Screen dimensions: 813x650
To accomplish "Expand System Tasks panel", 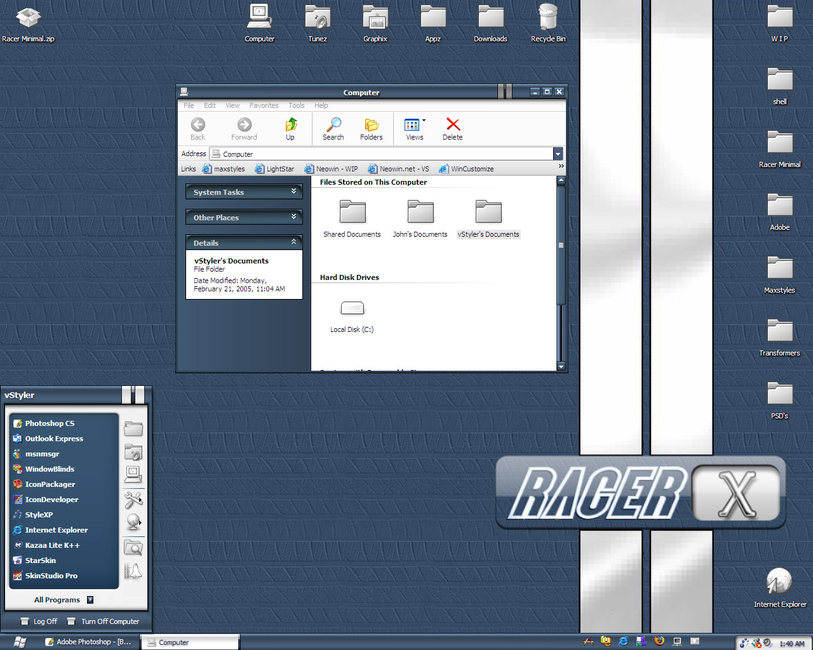I will click(244, 192).
